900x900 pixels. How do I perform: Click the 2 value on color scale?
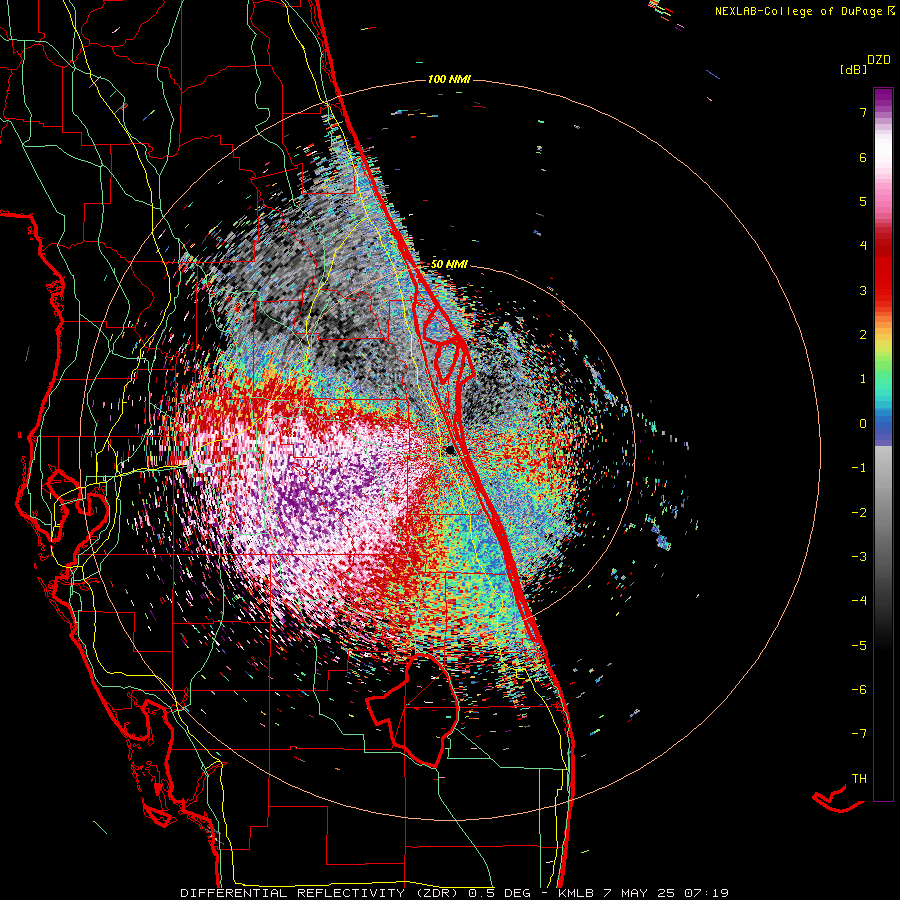[x=863, y=335]
